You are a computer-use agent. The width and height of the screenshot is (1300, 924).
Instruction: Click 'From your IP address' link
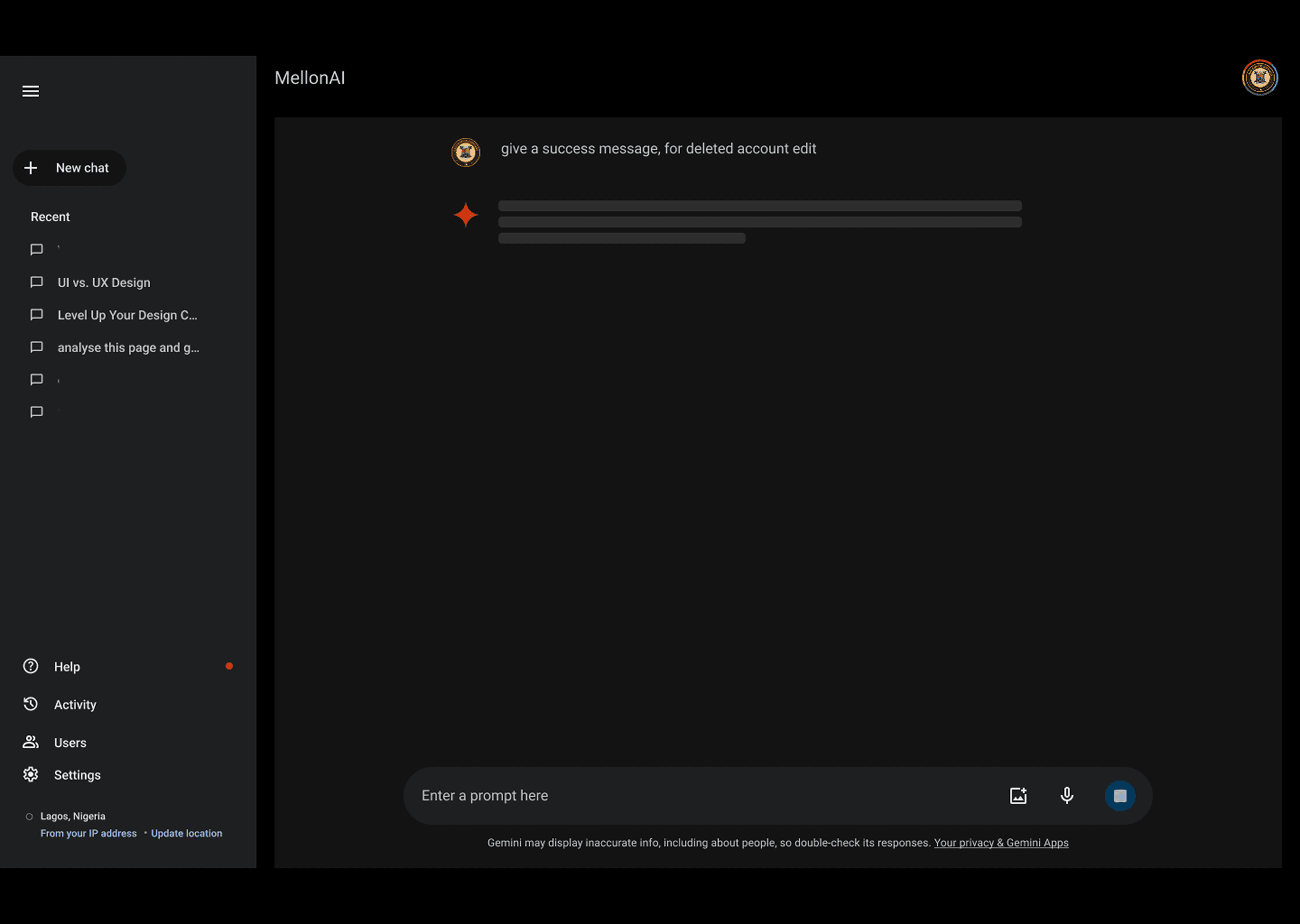pyautogui.click(x=88, y=833)
